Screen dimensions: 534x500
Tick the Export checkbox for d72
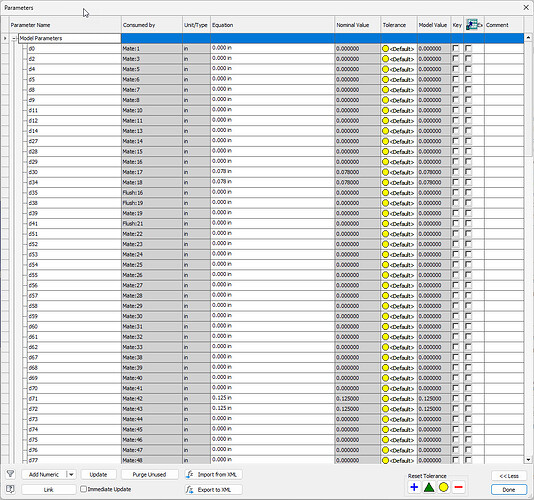469,408
